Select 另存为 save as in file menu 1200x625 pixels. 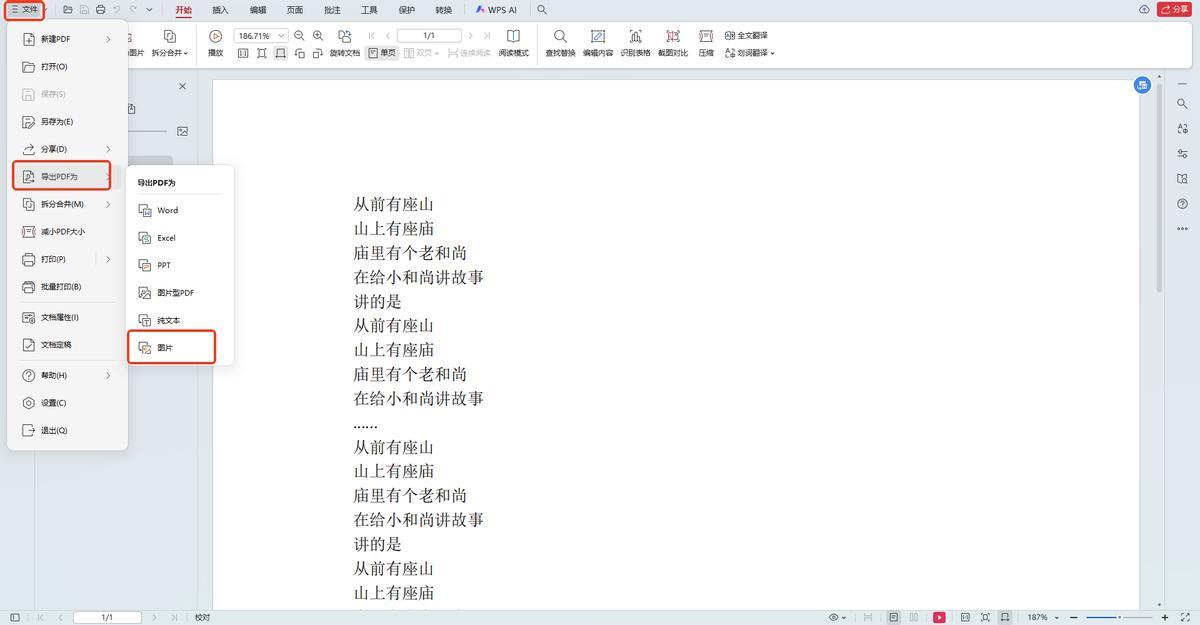[56, 122]
